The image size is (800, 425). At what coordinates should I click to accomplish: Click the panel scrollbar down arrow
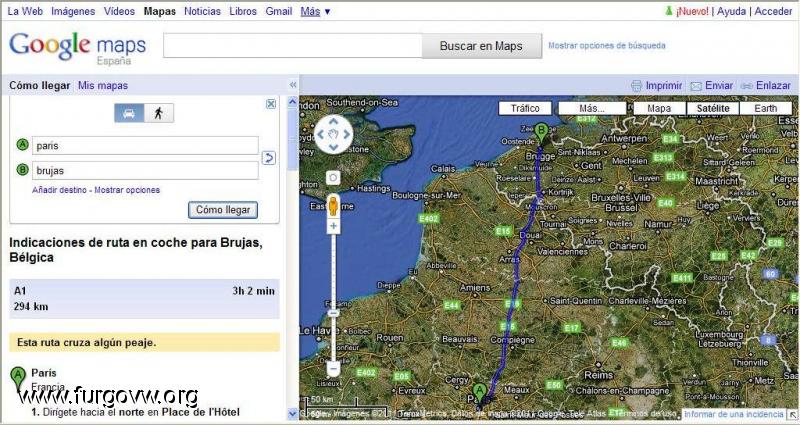coord(292,413)
